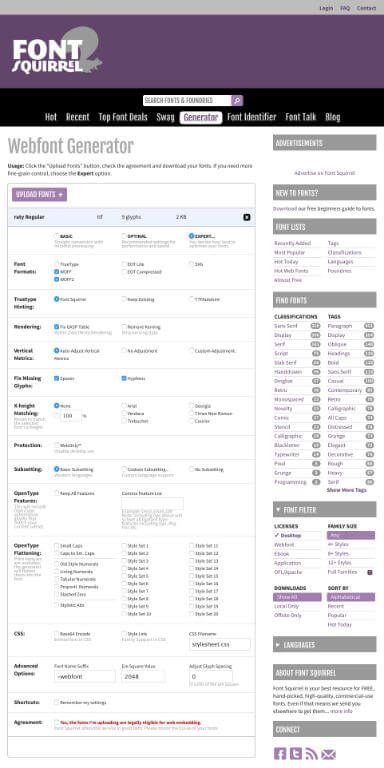Uncheck the WOFF2 format checkbox

point(57,279)
